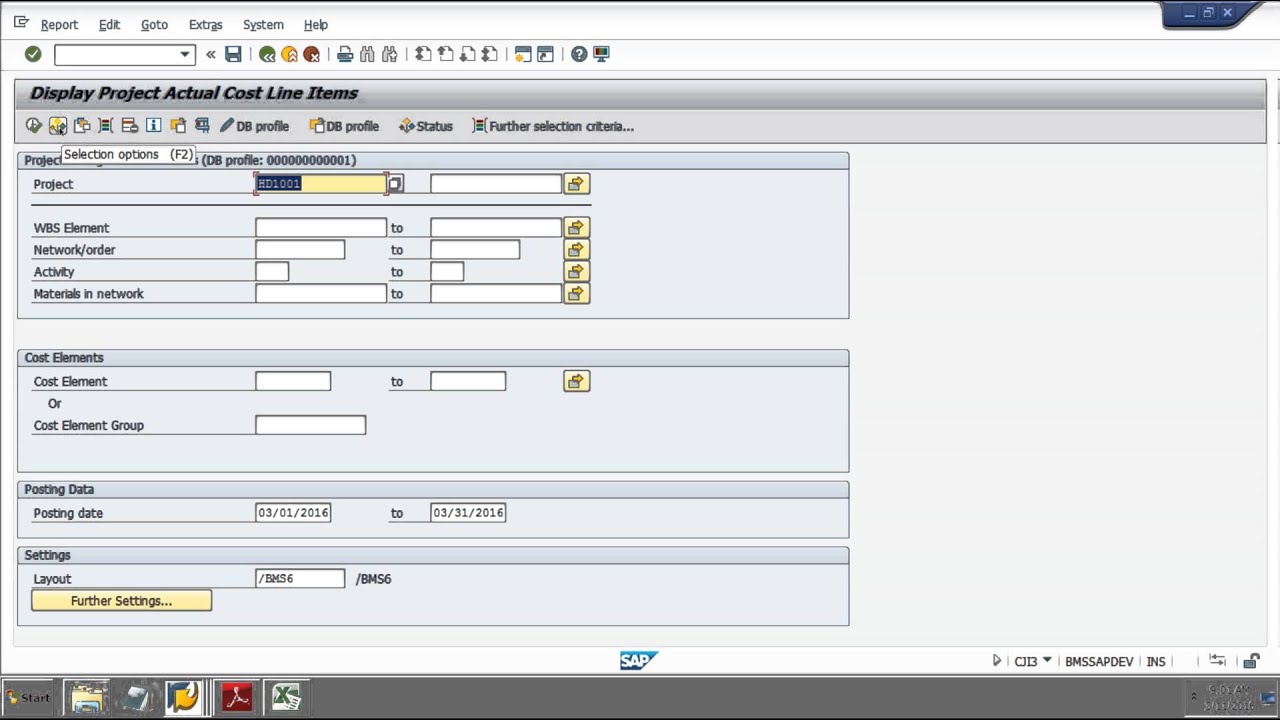1280x720 pixels.
Task: Open the Report menu
Action: pyautogui.click(x=59, y=24)
